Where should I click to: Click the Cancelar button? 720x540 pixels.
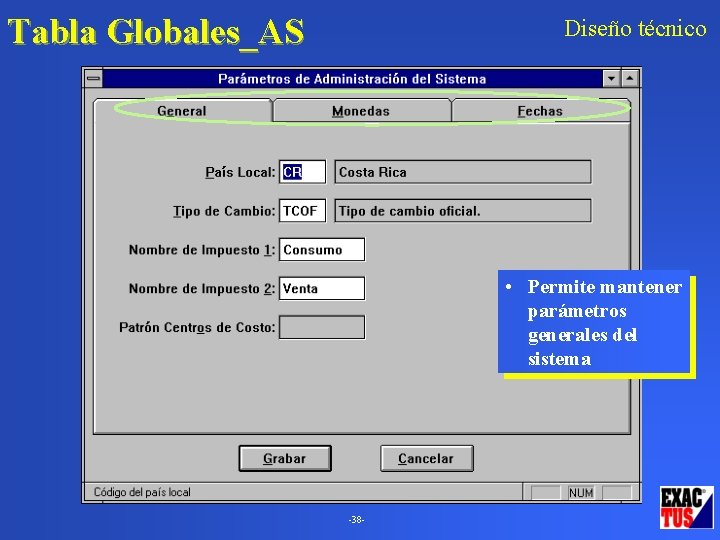426,458
